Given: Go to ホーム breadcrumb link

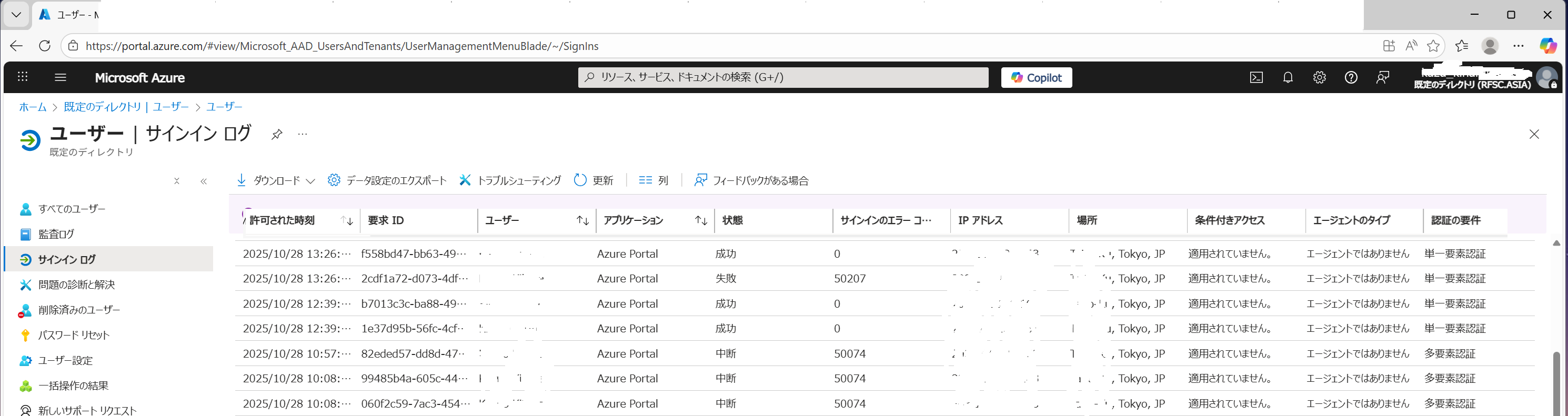Looking at the screenshot, I should click(x=32, y=107).
